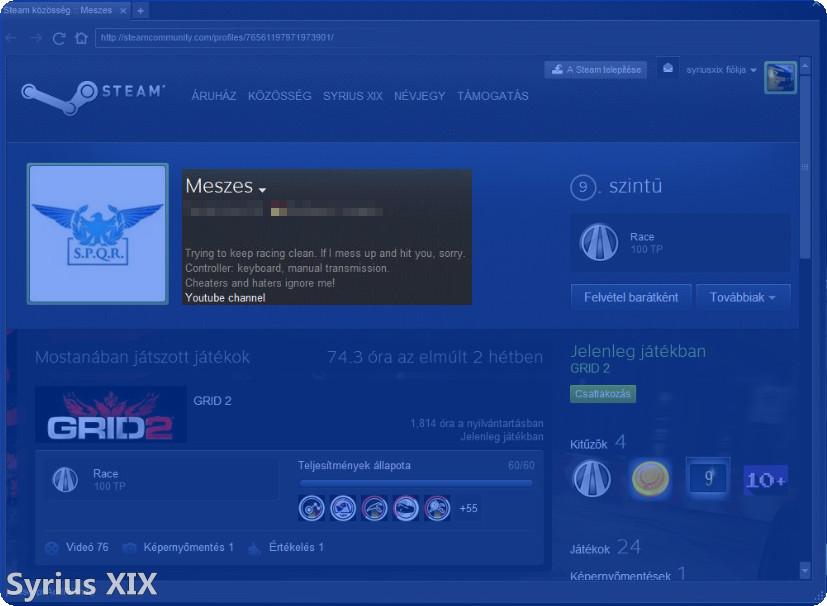Viewport: 827px width, 606px height.
Task: Click the browser back arrow
Action: click(11, 38)
